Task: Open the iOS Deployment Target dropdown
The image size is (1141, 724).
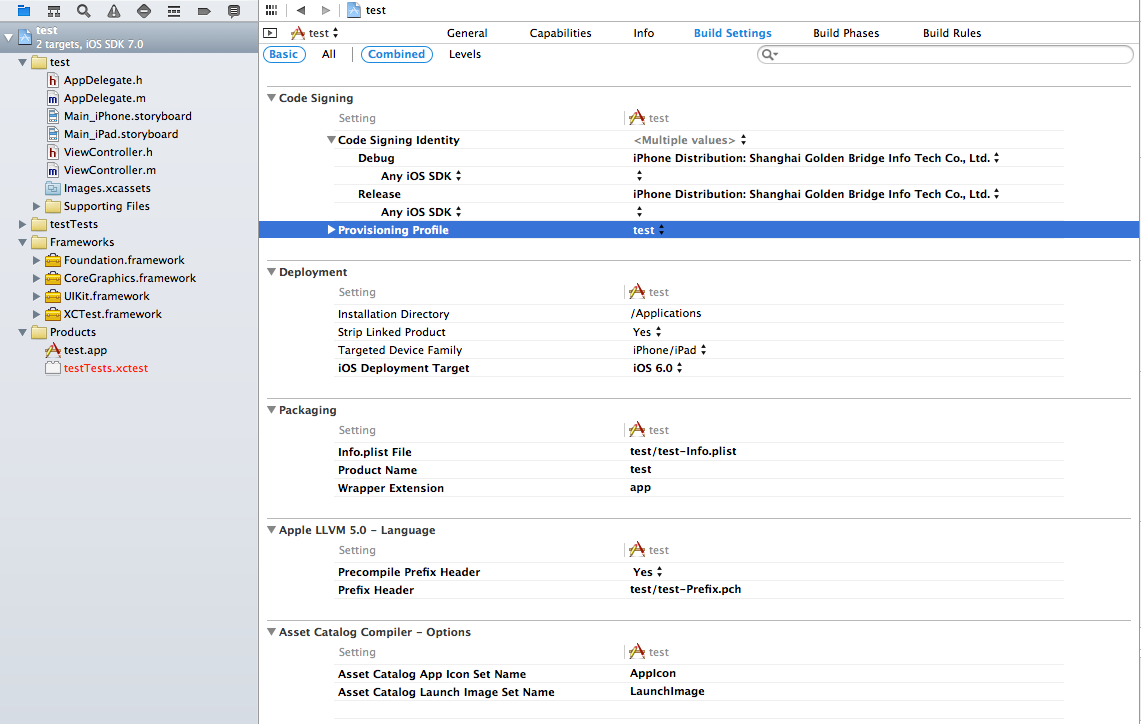Action: click(658, 368)
